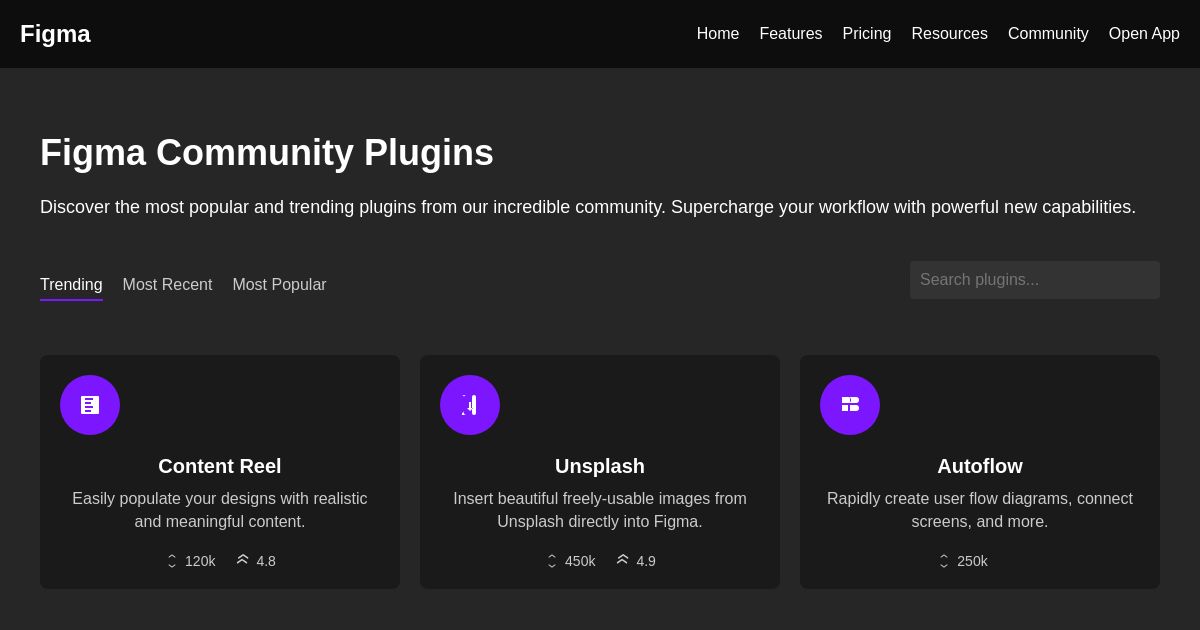Screen dimensions: 1200x630
Task: Click the Open App button
Action: point(1144,33)
